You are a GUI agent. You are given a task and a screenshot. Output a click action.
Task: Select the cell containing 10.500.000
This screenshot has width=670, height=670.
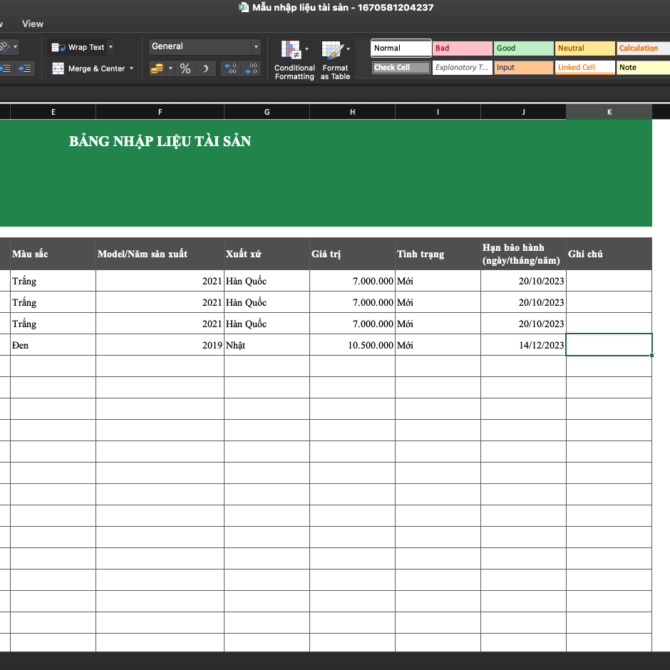coord(352,345)
